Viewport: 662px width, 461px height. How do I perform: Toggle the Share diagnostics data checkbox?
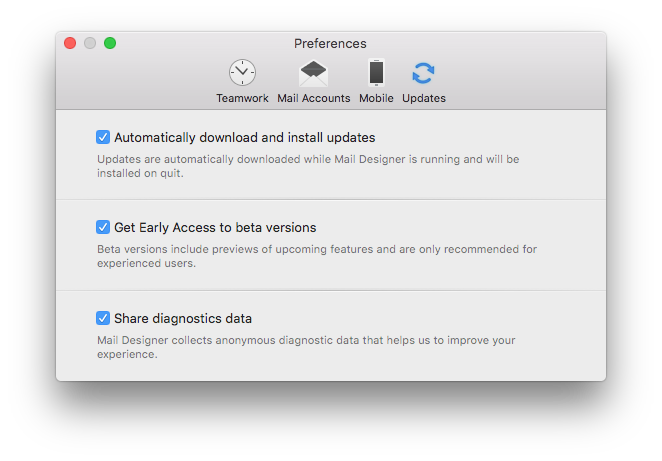coord(103,318)
